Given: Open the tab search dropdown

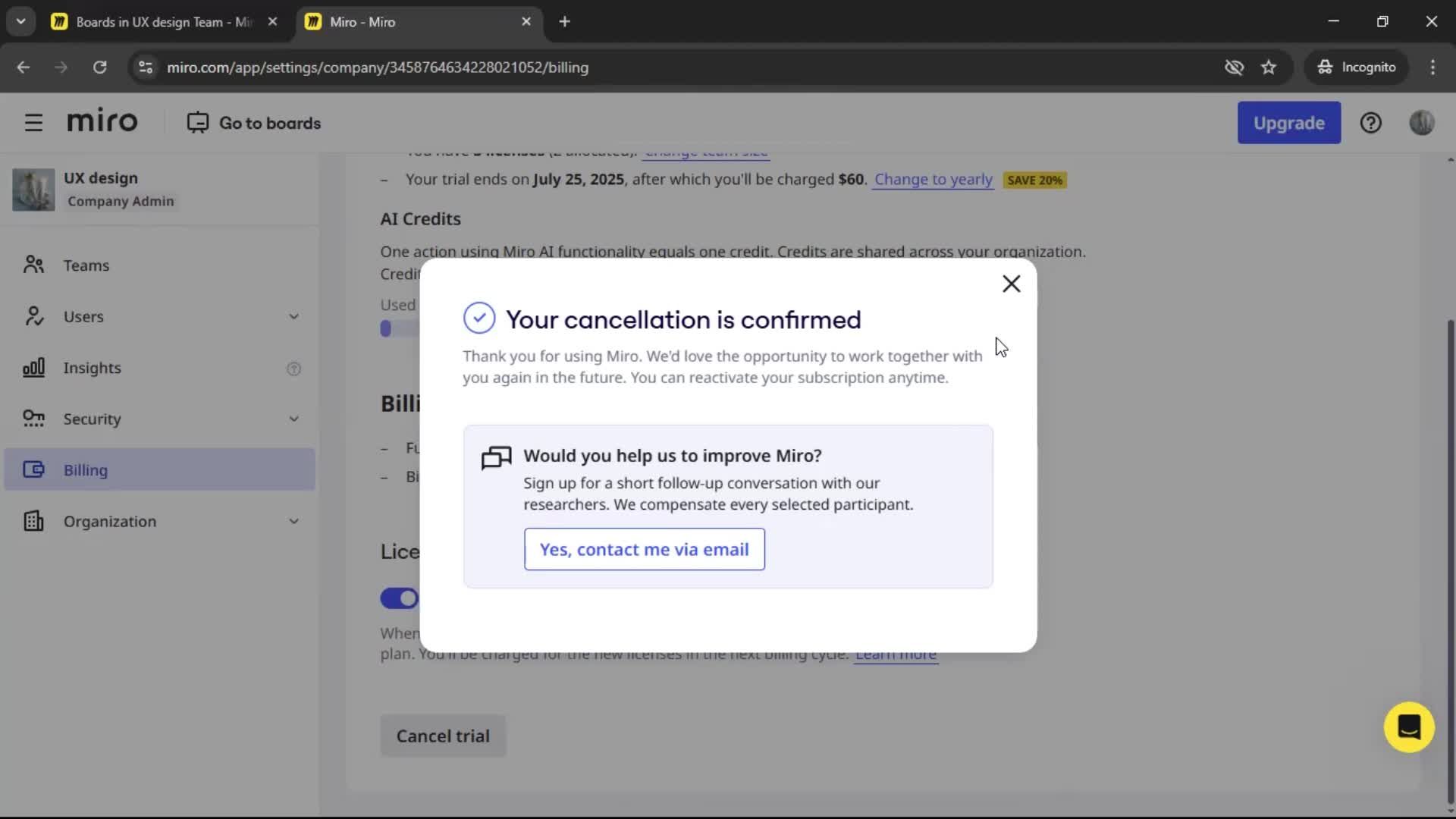Looking at the screenshot, I should coord(20,22).
